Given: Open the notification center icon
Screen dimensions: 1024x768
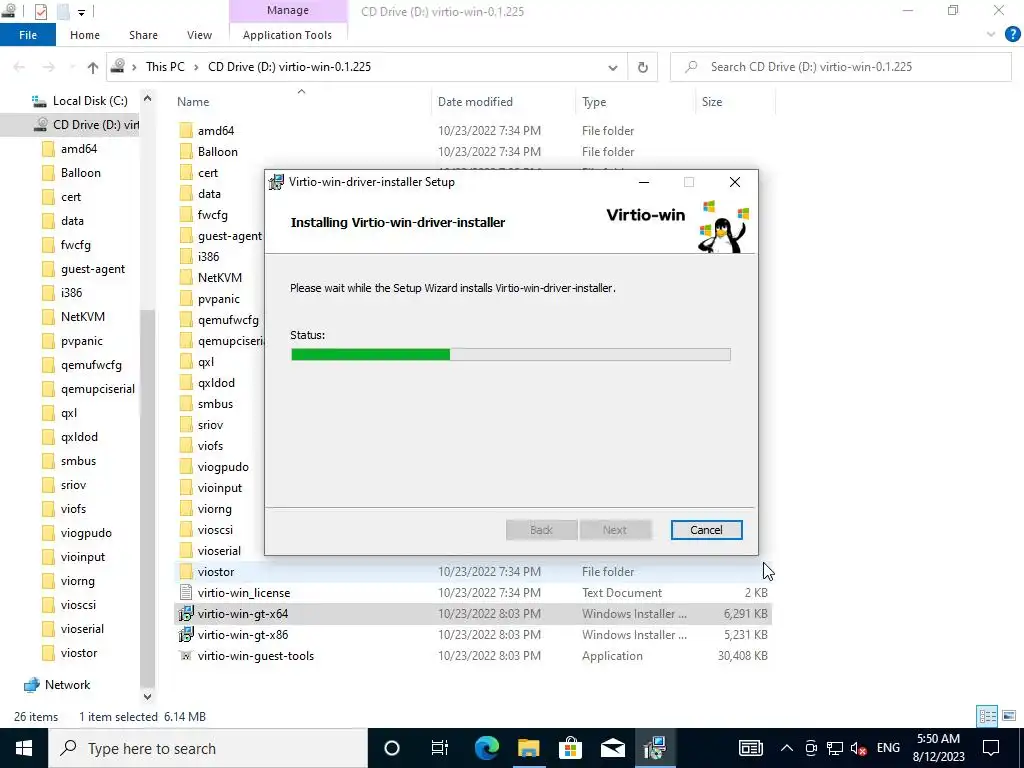Looking at the screenshot, I should click(991, 748).
